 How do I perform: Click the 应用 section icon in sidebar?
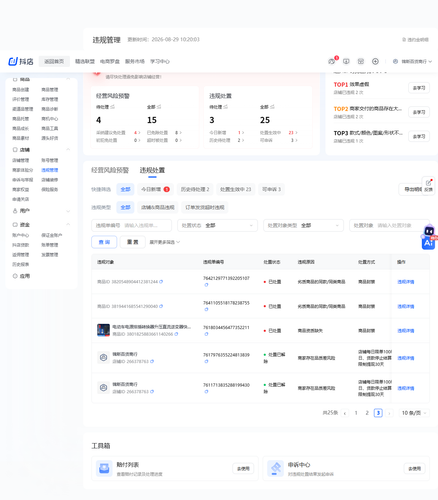(x=15, y=276)
